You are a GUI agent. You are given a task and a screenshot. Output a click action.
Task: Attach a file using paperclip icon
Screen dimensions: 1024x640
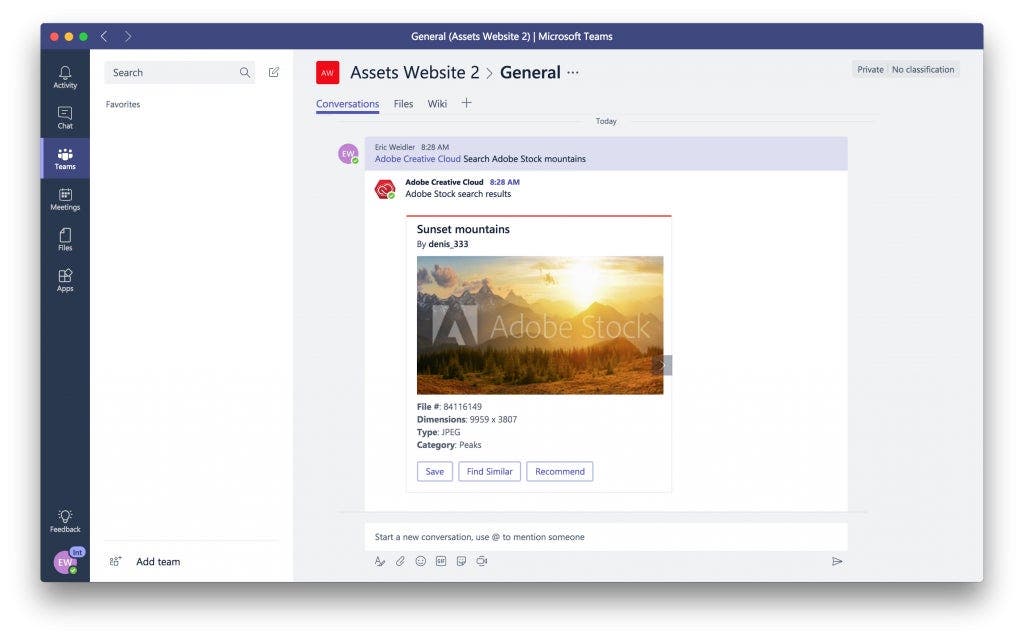tap(400, 561)
